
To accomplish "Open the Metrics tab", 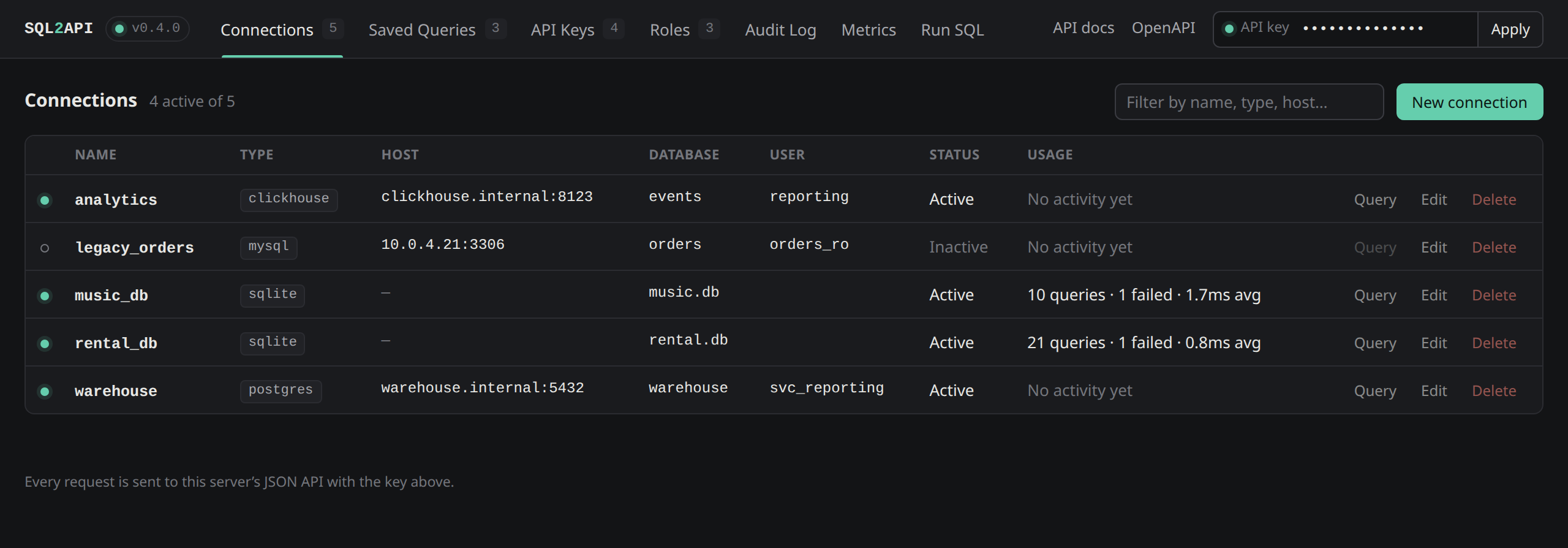I will click(x=869, y=29).
